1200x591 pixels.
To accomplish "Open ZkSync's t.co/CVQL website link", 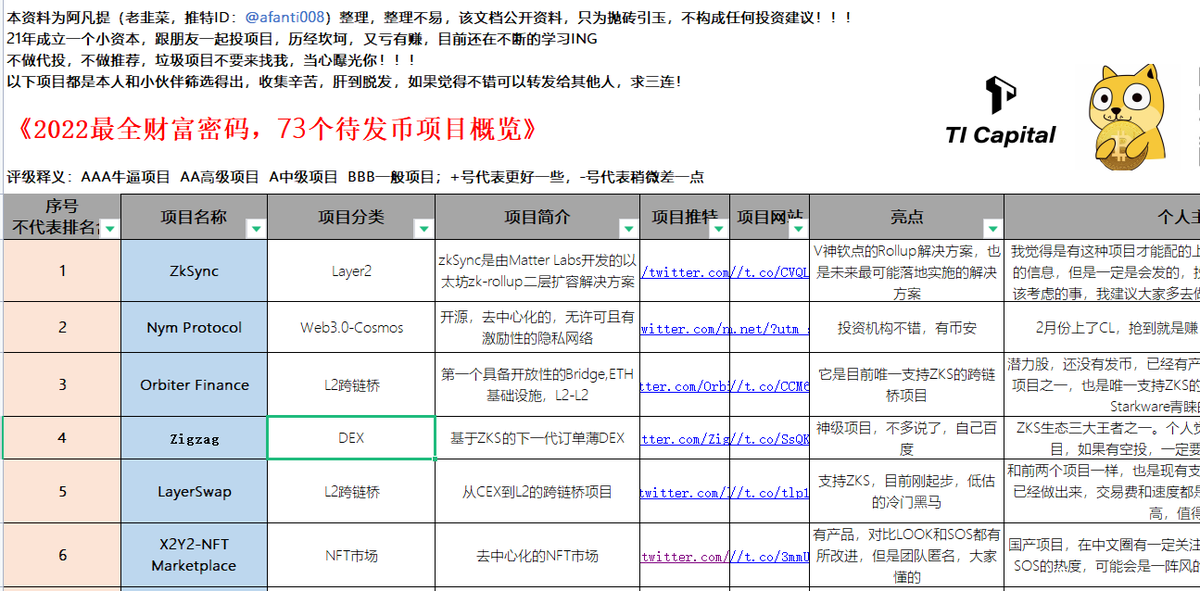I will coord(768,272).
